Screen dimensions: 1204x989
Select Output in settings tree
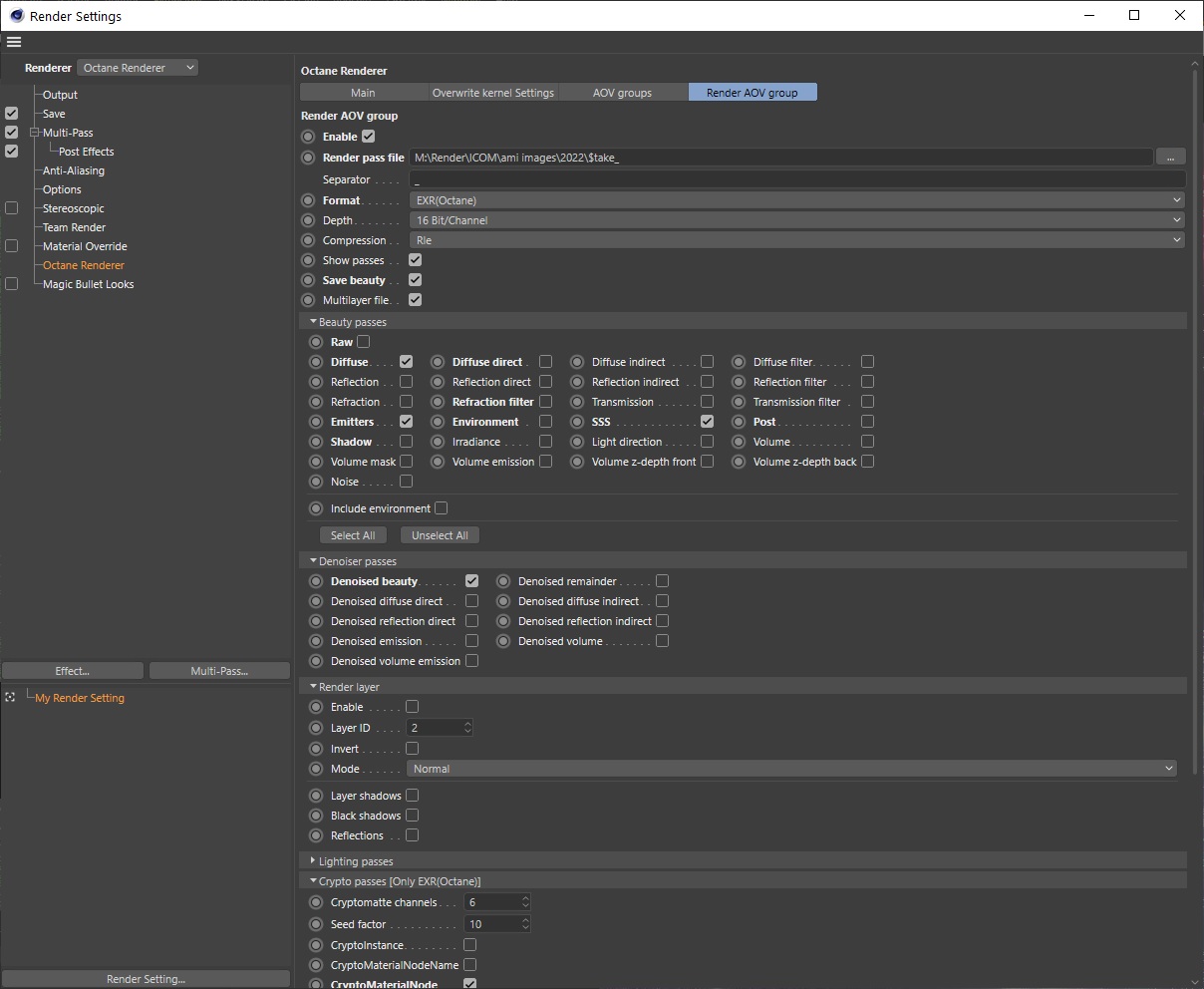point(60,95)
